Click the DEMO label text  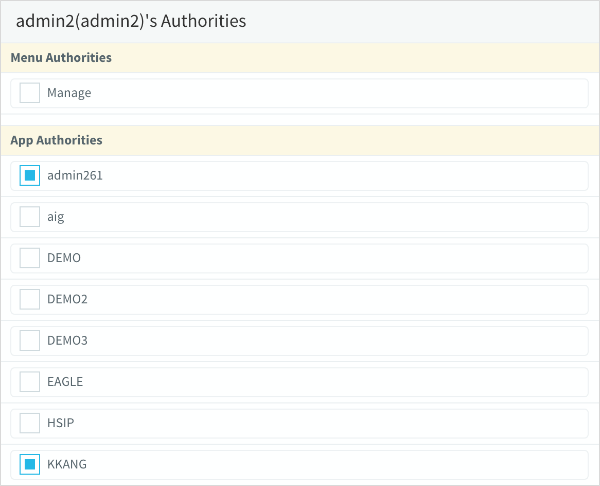pos(64,258)
